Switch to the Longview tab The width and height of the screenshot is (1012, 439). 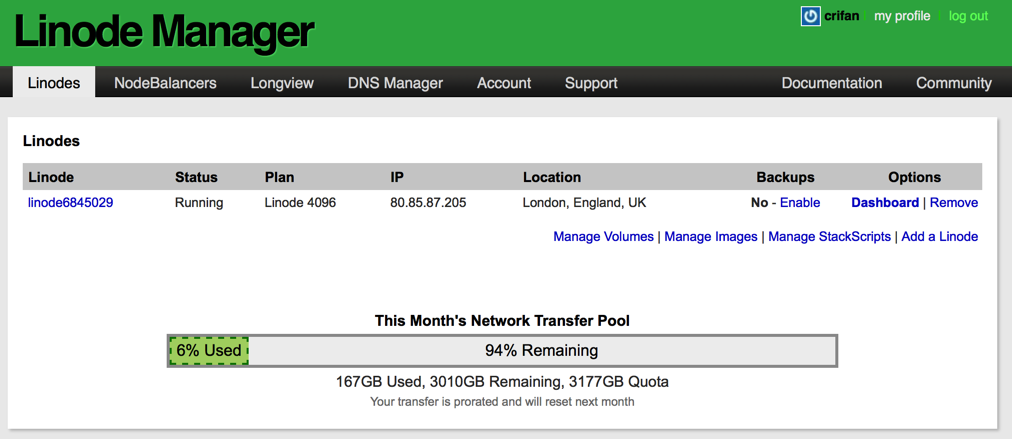282,83
